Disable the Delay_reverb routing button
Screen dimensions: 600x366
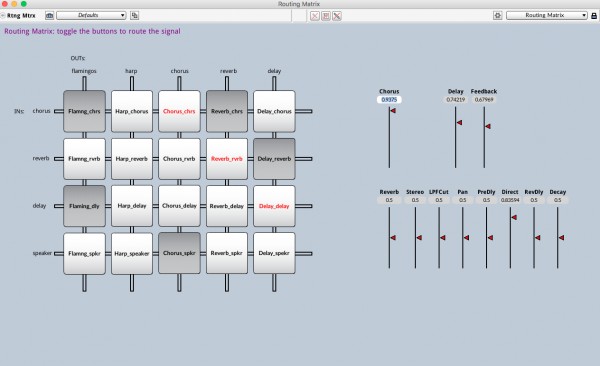[x=274, y=159]
